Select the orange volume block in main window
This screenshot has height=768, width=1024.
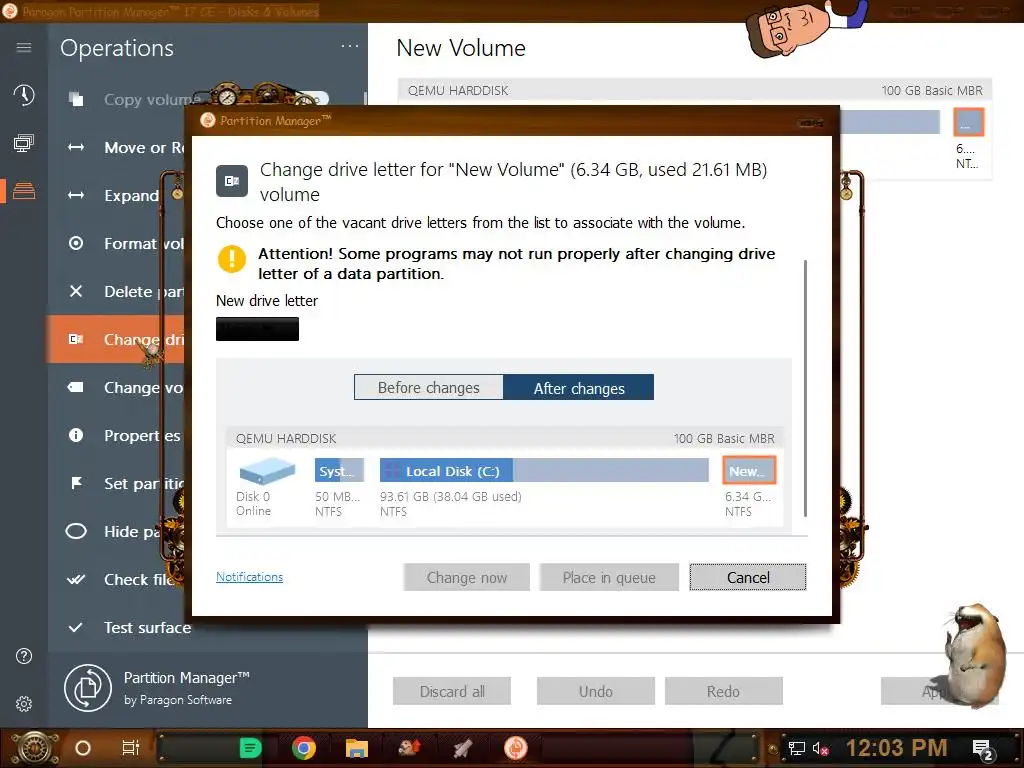[968, 122]
